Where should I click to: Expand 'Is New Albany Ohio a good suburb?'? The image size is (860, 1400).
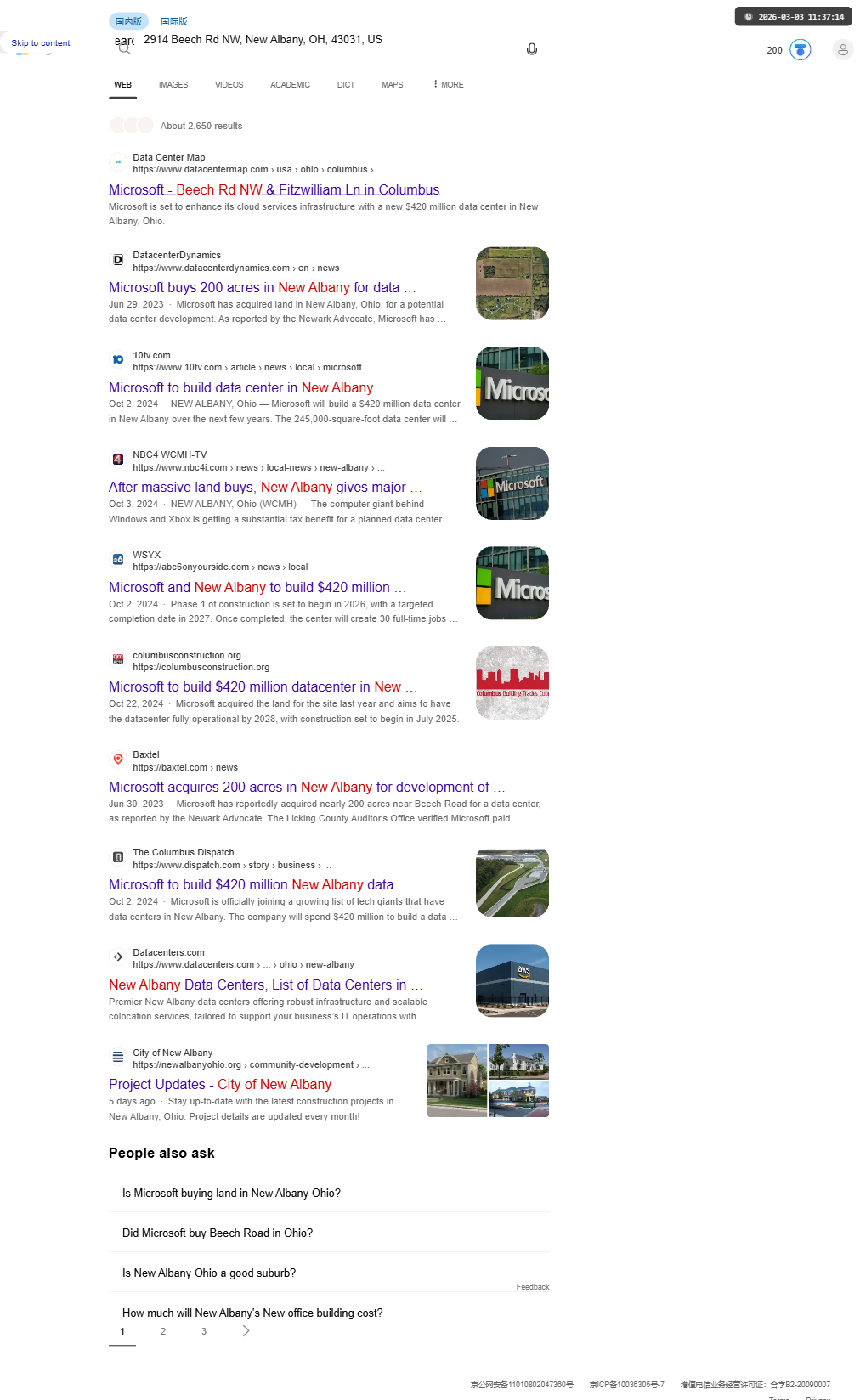point(329,1273)
